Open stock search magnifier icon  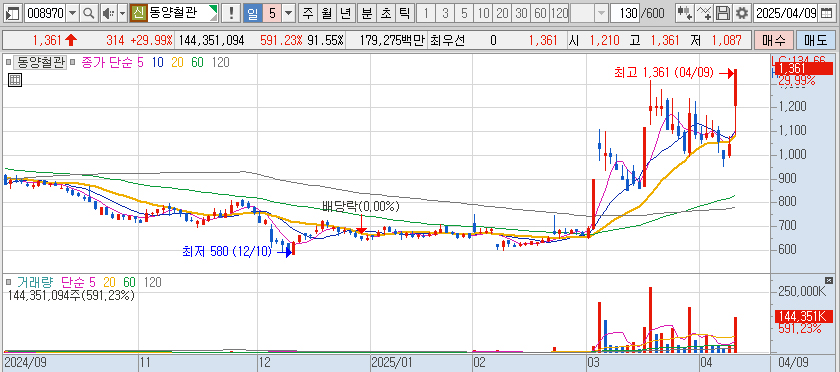pyautogui.click(x=89, y=13)
